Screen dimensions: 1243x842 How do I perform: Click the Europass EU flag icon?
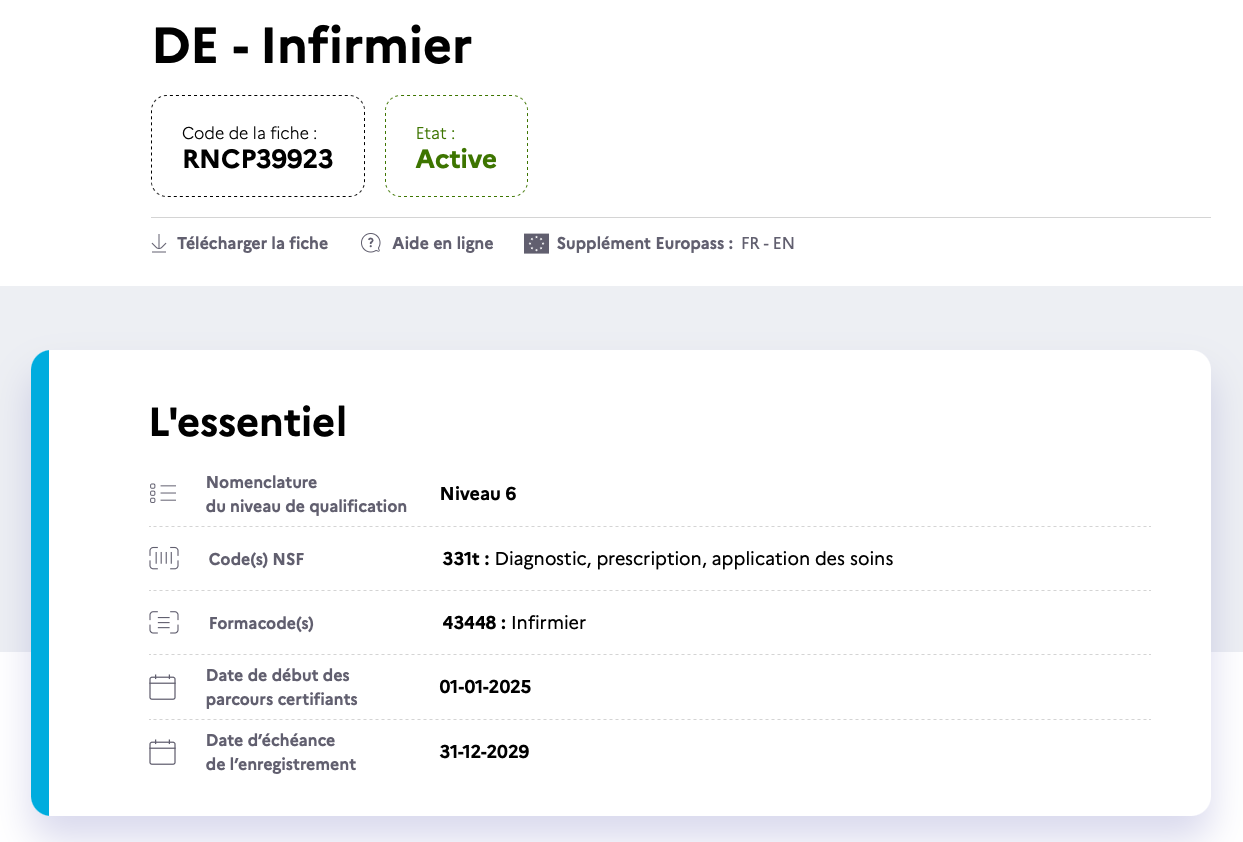(537, 244)
